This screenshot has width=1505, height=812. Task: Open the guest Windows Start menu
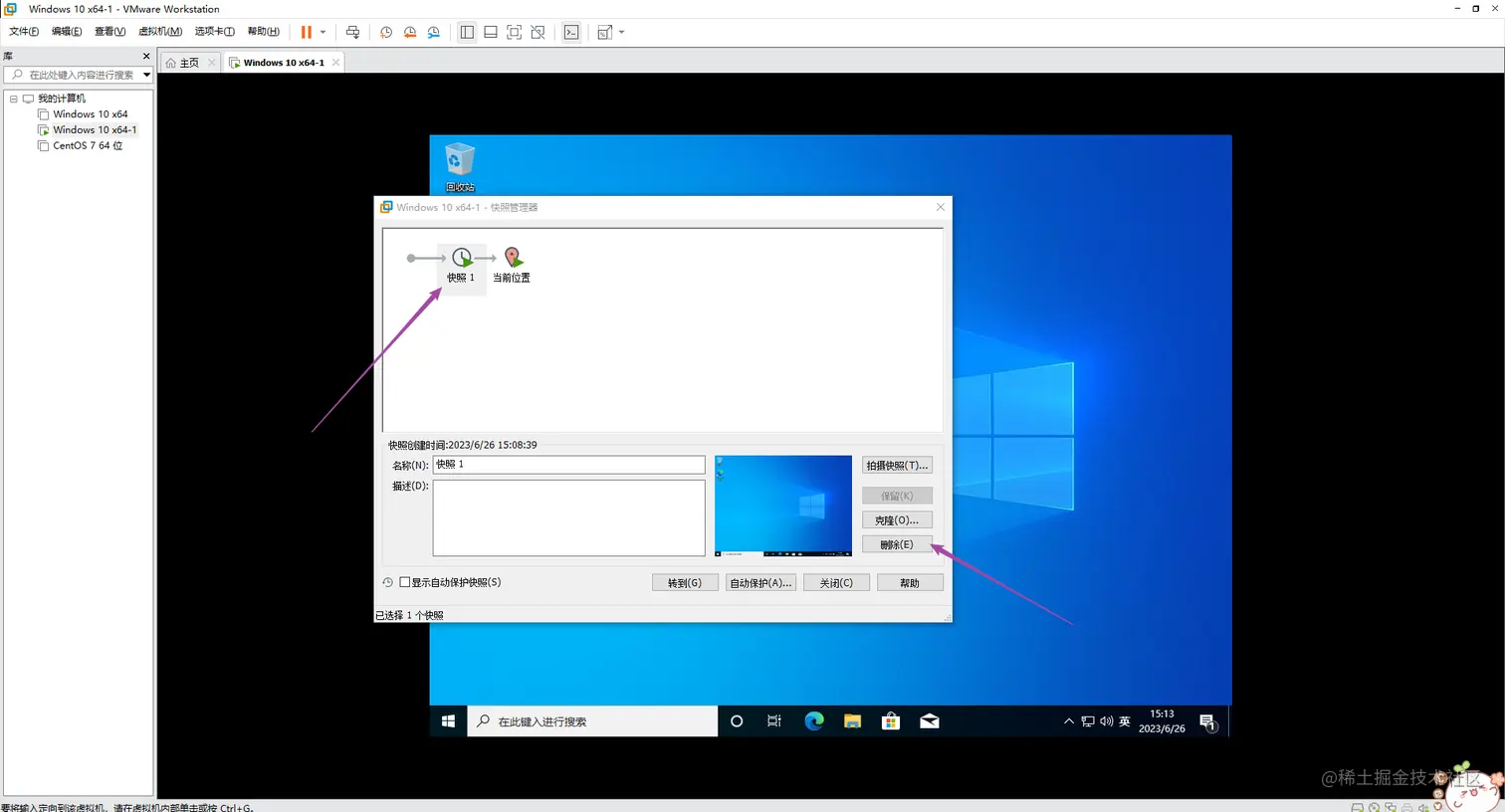tap(448, 721)
